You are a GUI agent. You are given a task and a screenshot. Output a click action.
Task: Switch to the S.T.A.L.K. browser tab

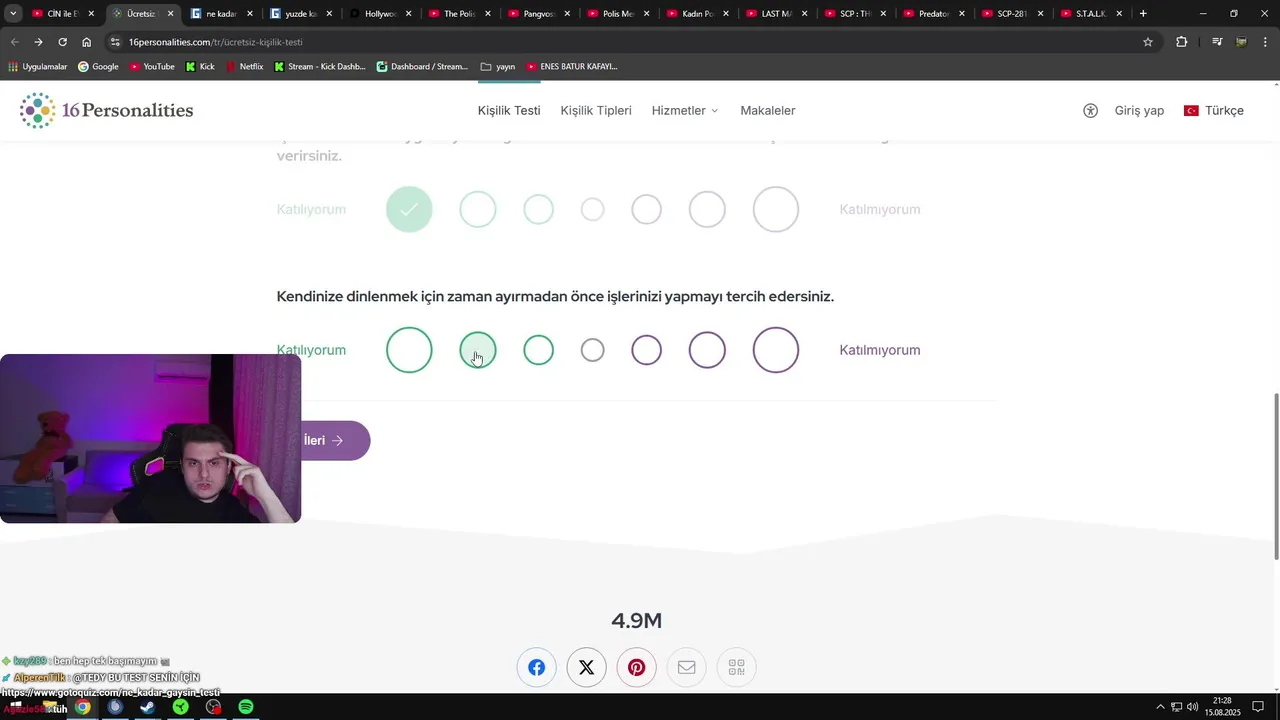[1092, 14]
